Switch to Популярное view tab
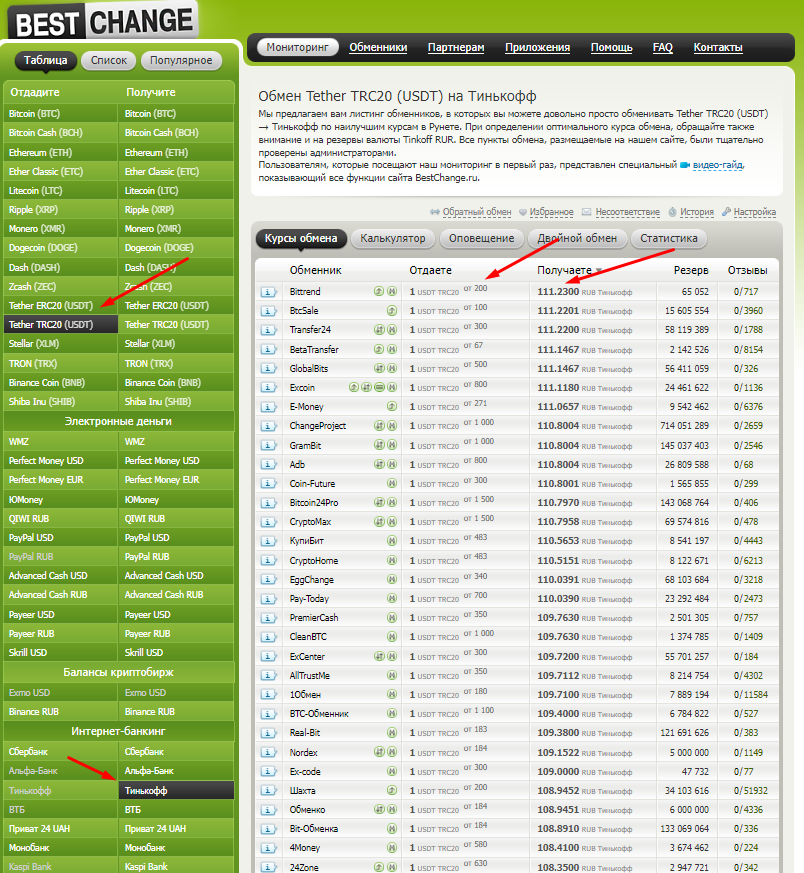The image size is (804, 873). coord(181,60)
